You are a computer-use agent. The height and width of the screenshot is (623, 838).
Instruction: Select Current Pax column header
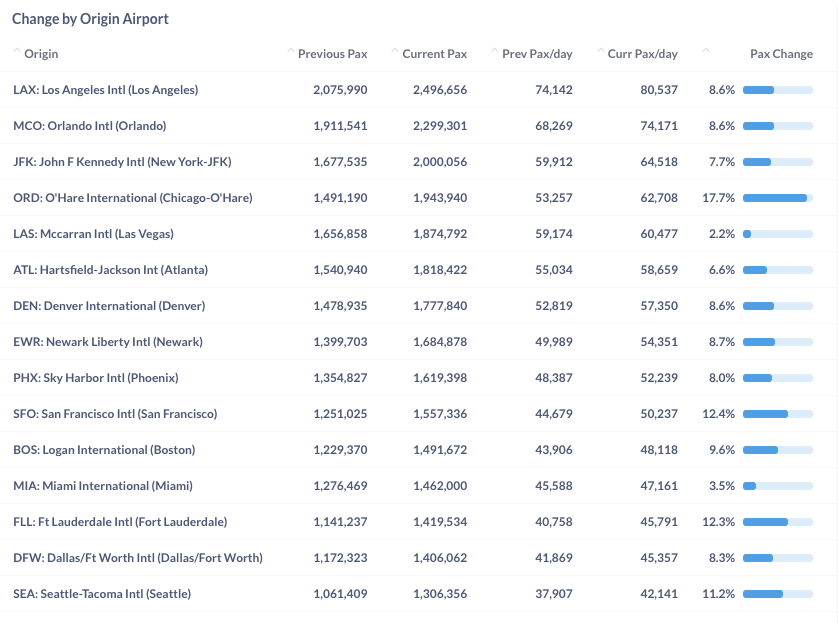(x=434, y=54)
